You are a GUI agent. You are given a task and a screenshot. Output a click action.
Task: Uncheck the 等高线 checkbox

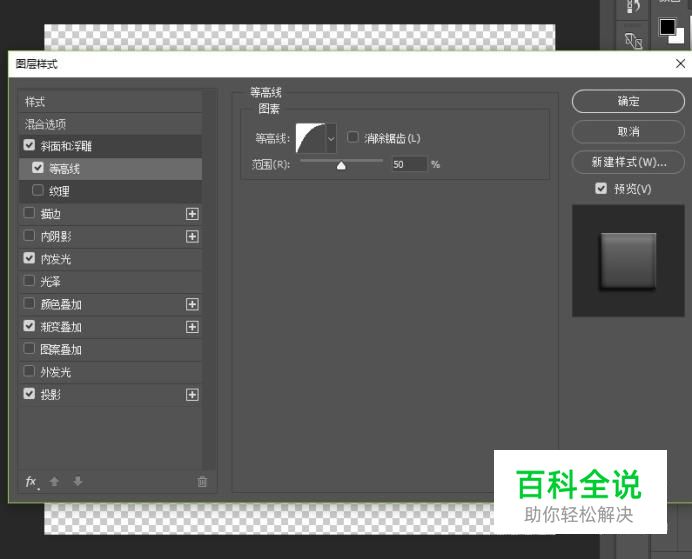[38, 168]
